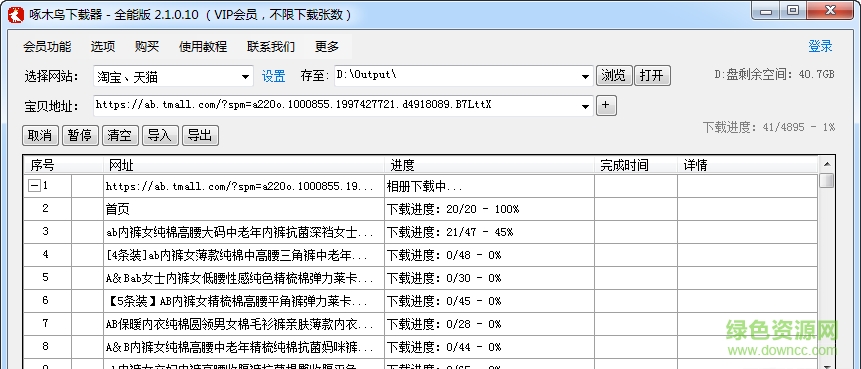Click the 设置 link
The height and width of the screenshot is (369, 861).
273,76
